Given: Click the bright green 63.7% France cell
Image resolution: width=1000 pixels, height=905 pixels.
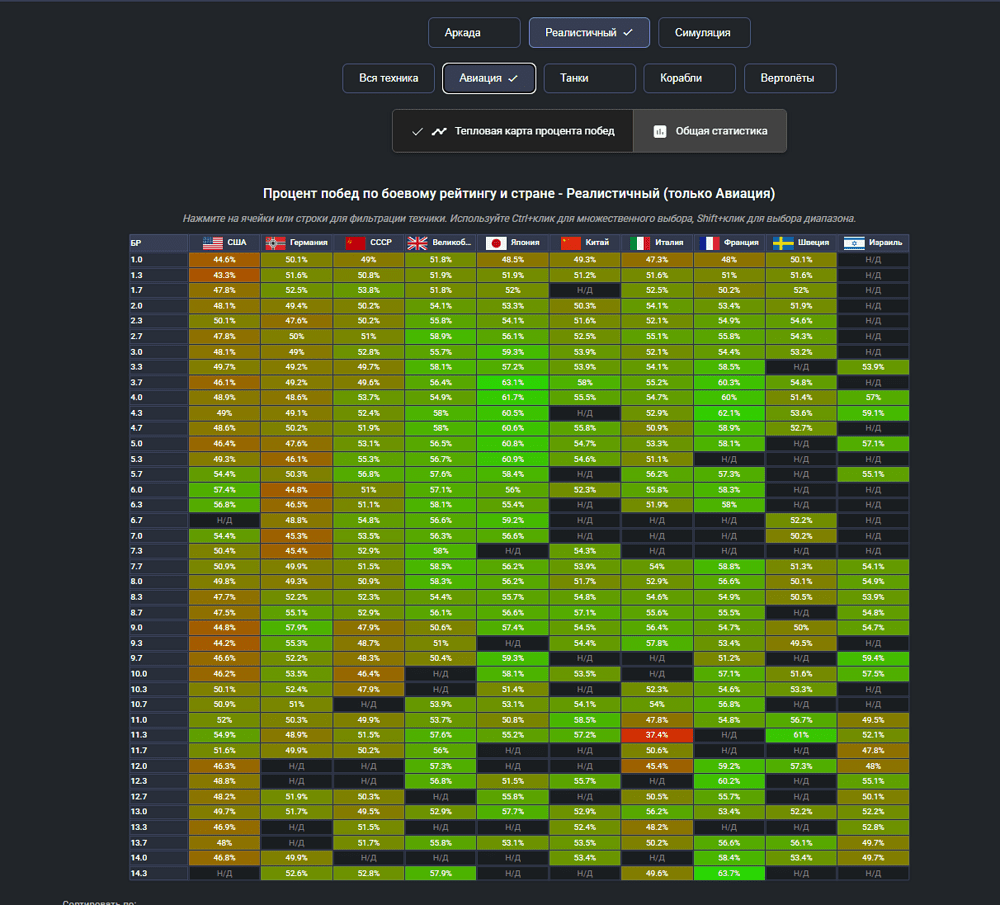Looking at the screenshot, I should coord(729,873).
